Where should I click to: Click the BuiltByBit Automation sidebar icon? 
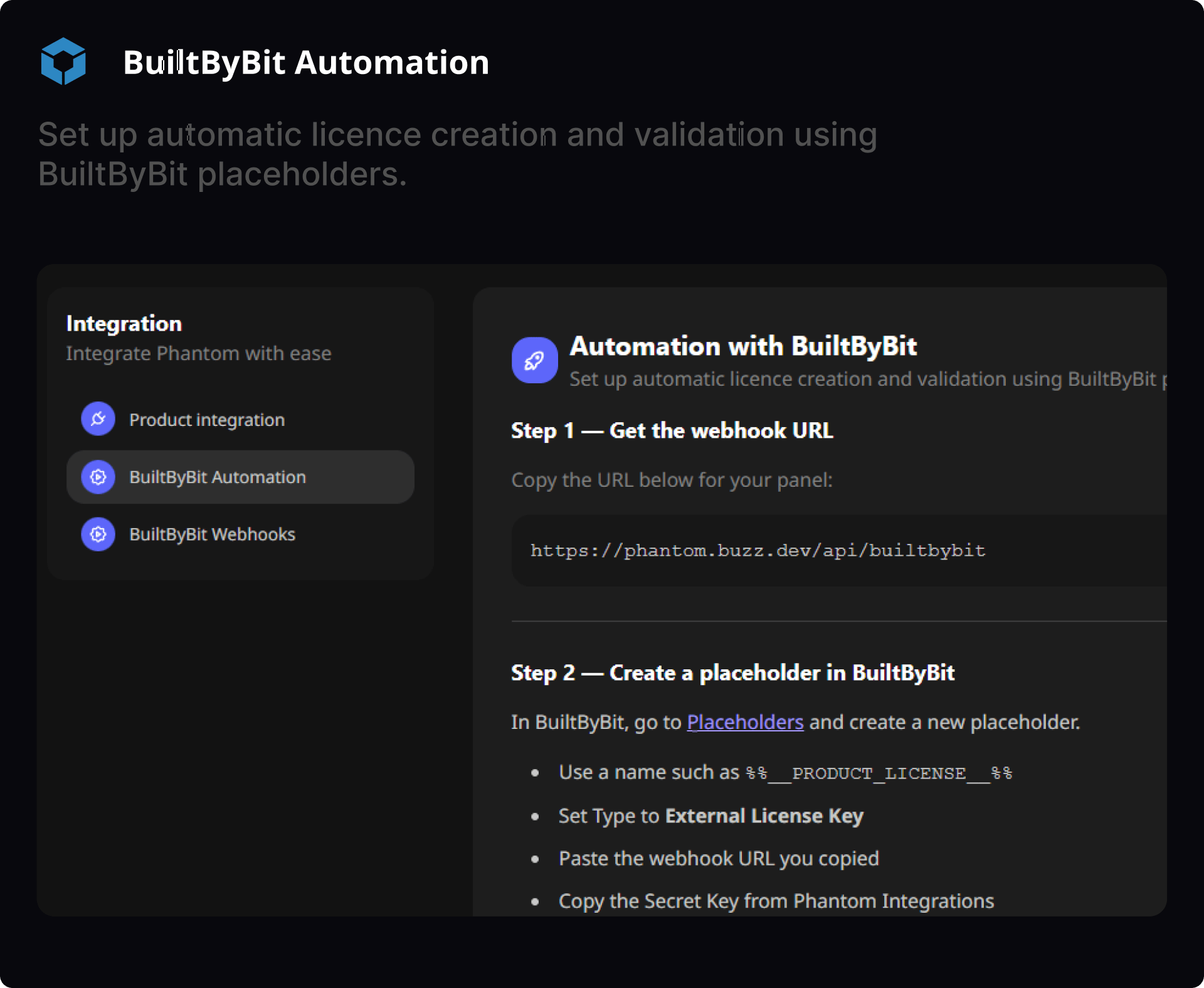click(98, 477)
